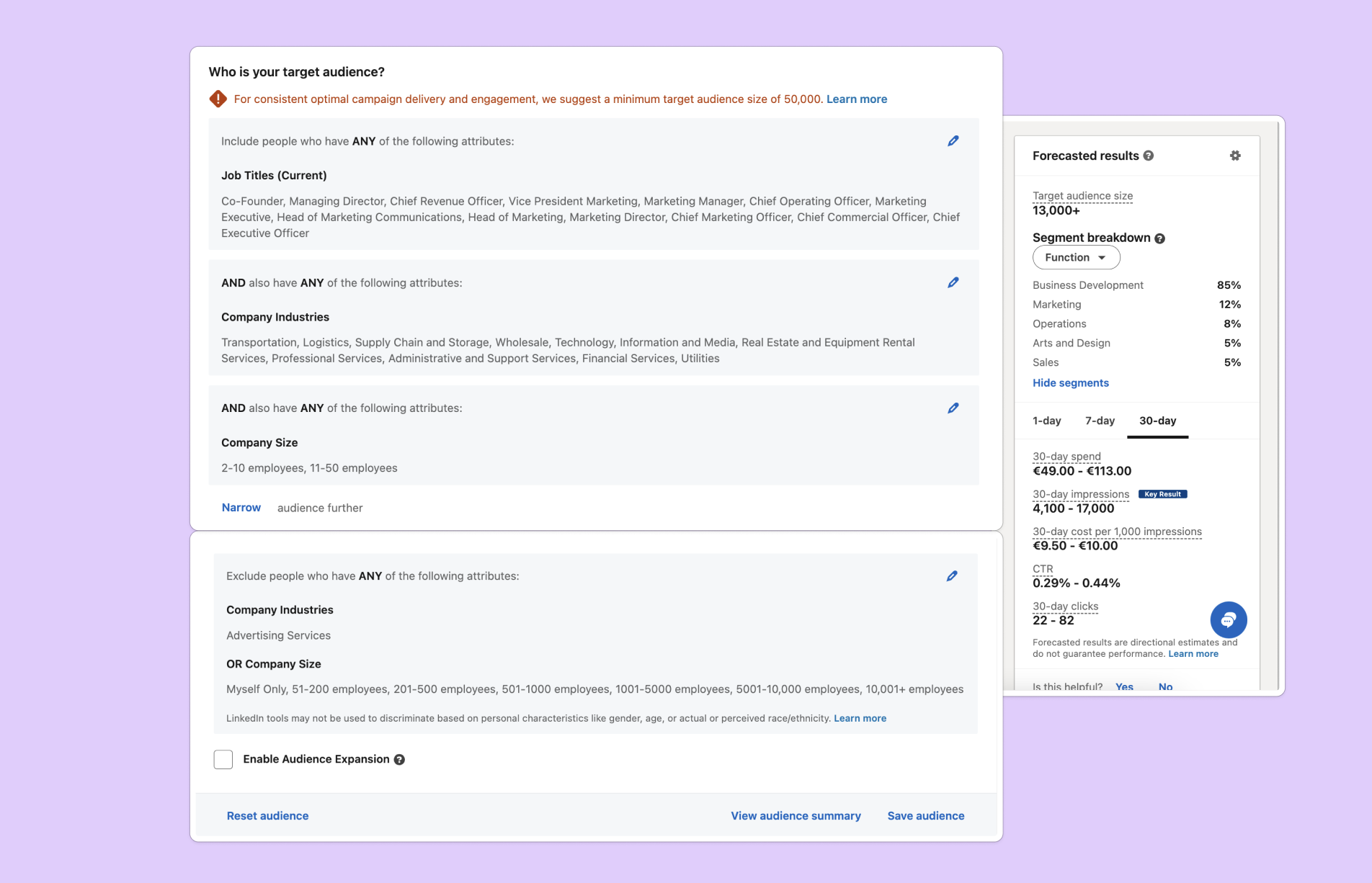Click Reset audience
The width and height of the screenshot is (1372, 883).
267,816
